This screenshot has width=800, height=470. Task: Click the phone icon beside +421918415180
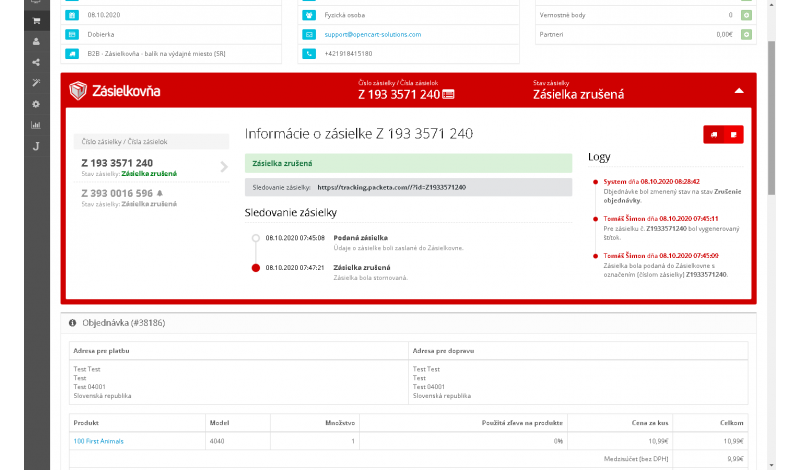click(x=309, y=54)
